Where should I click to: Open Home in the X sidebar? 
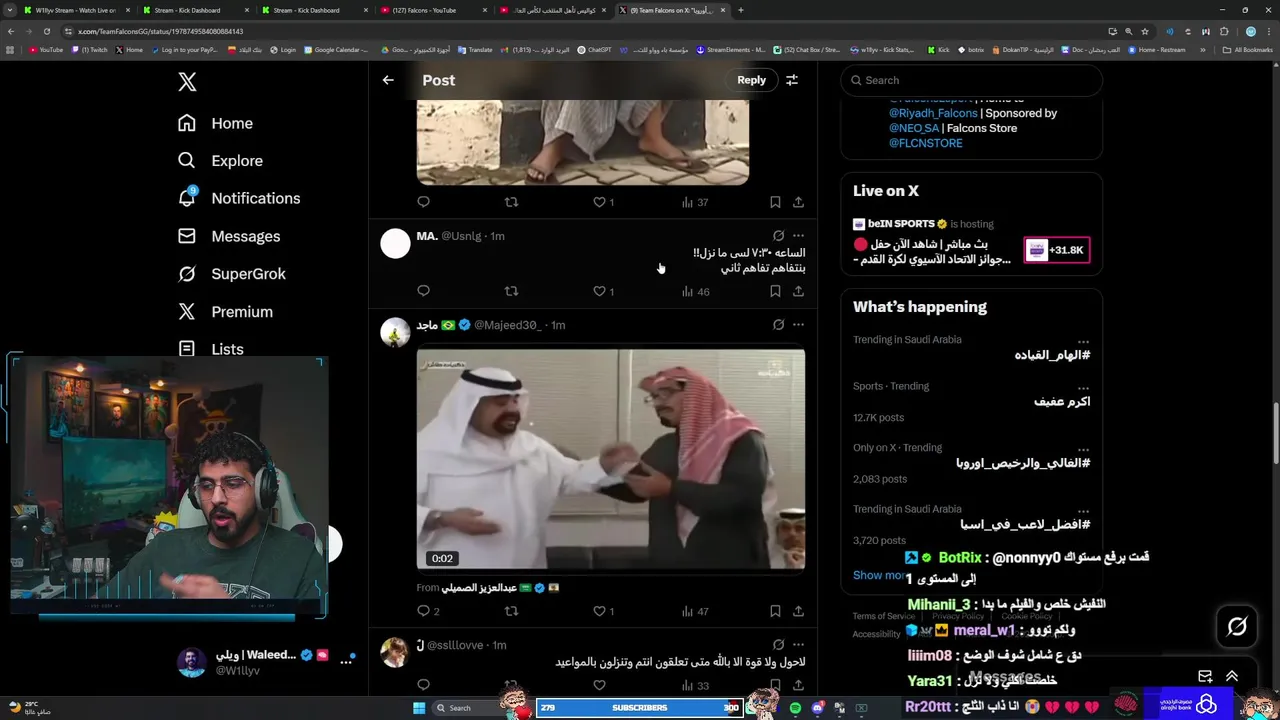[x=215, y=123]
